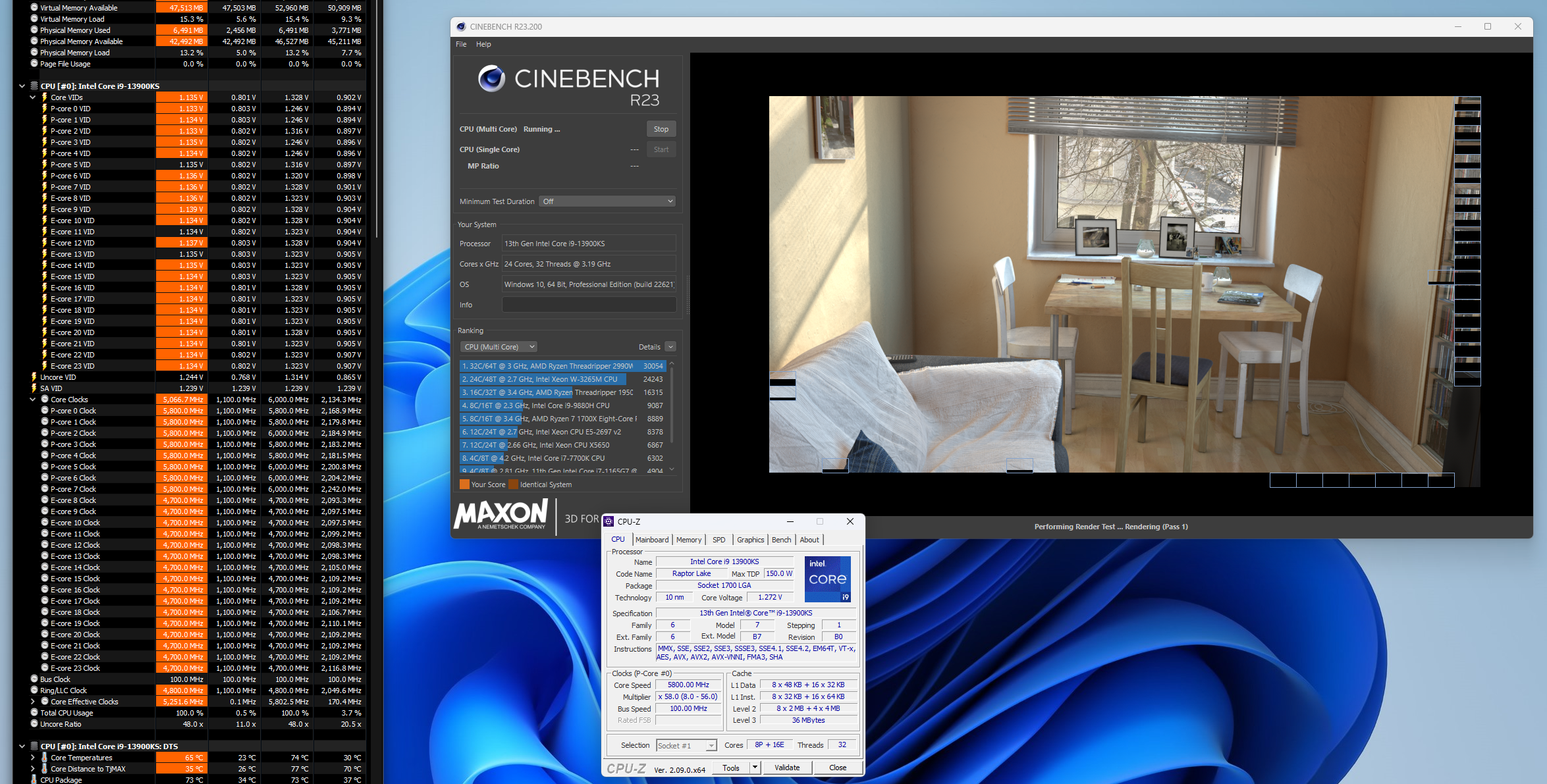Click the Physical Memory Used sensor icon
Screen dimensions: 1547x784
point(34,30)
